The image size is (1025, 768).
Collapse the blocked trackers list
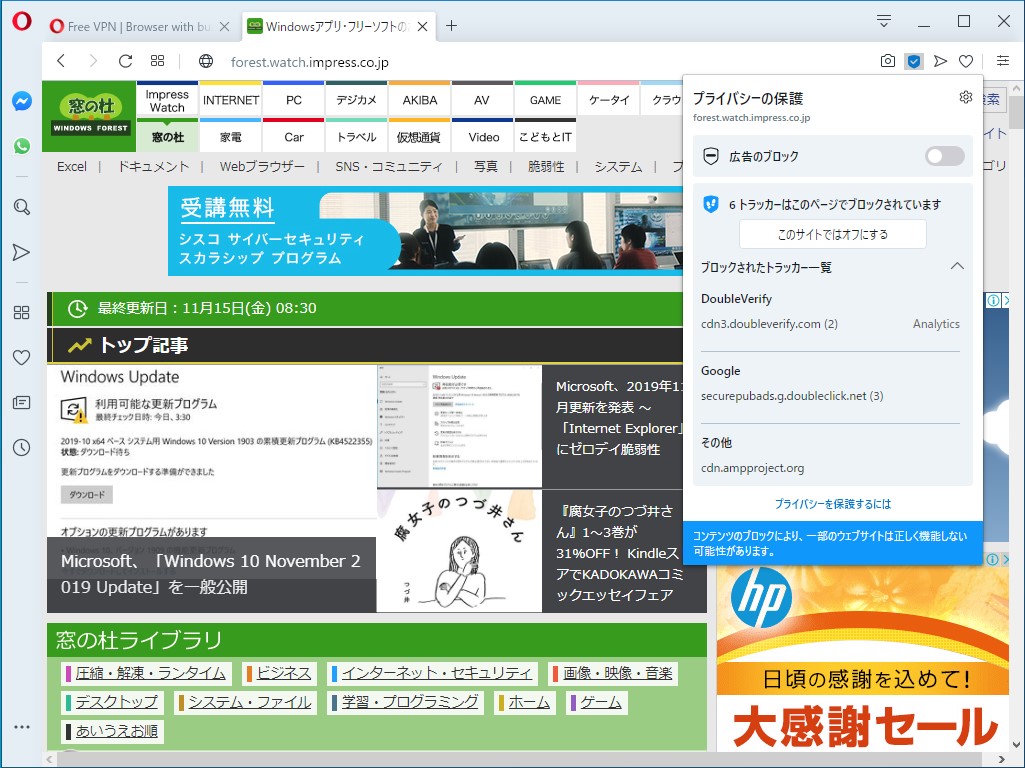[x=957, y=267]
